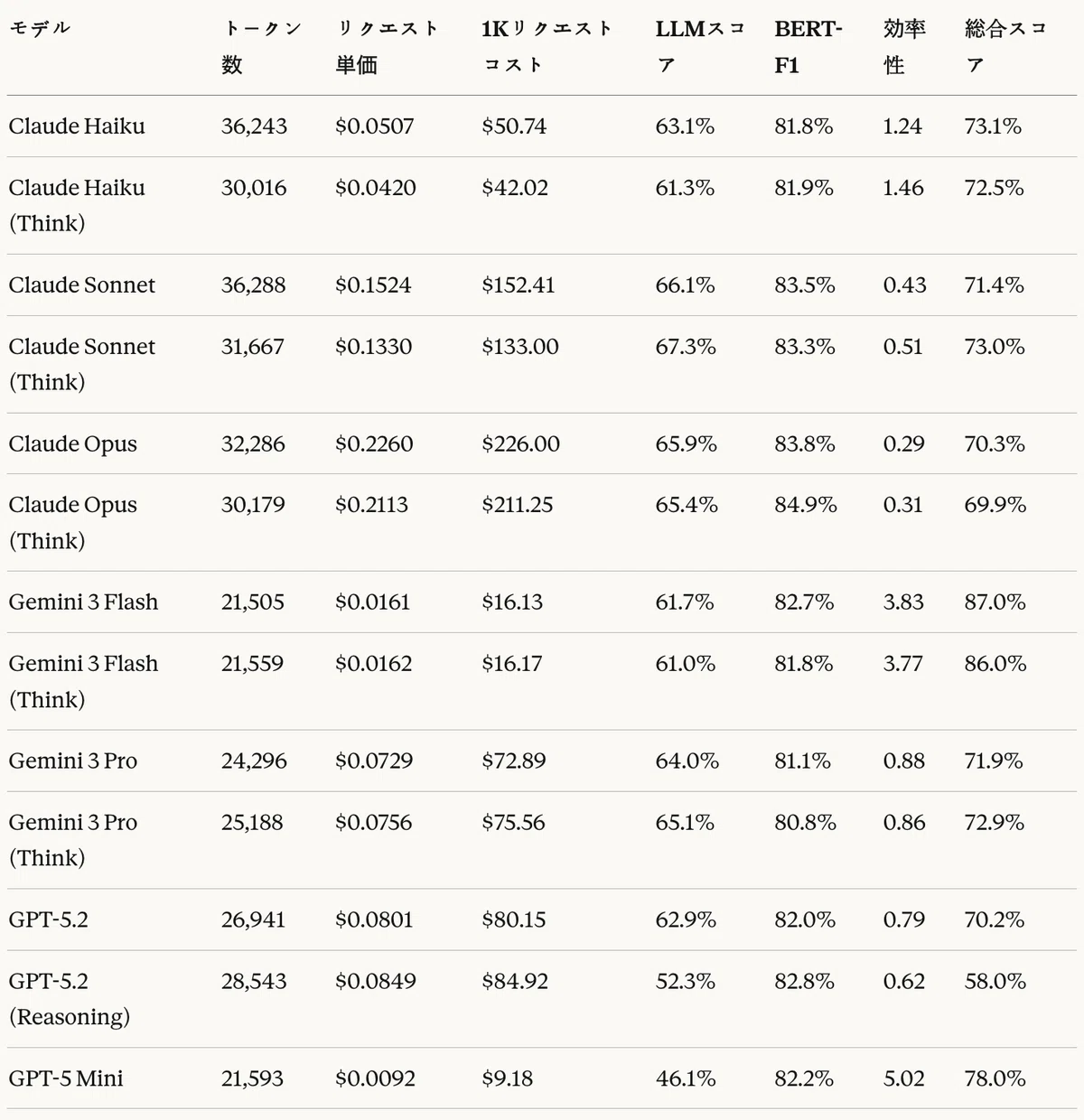1084x1120 pixels.
Task: Select the GPT-5 Mini model name
Action: point(66,1078)
